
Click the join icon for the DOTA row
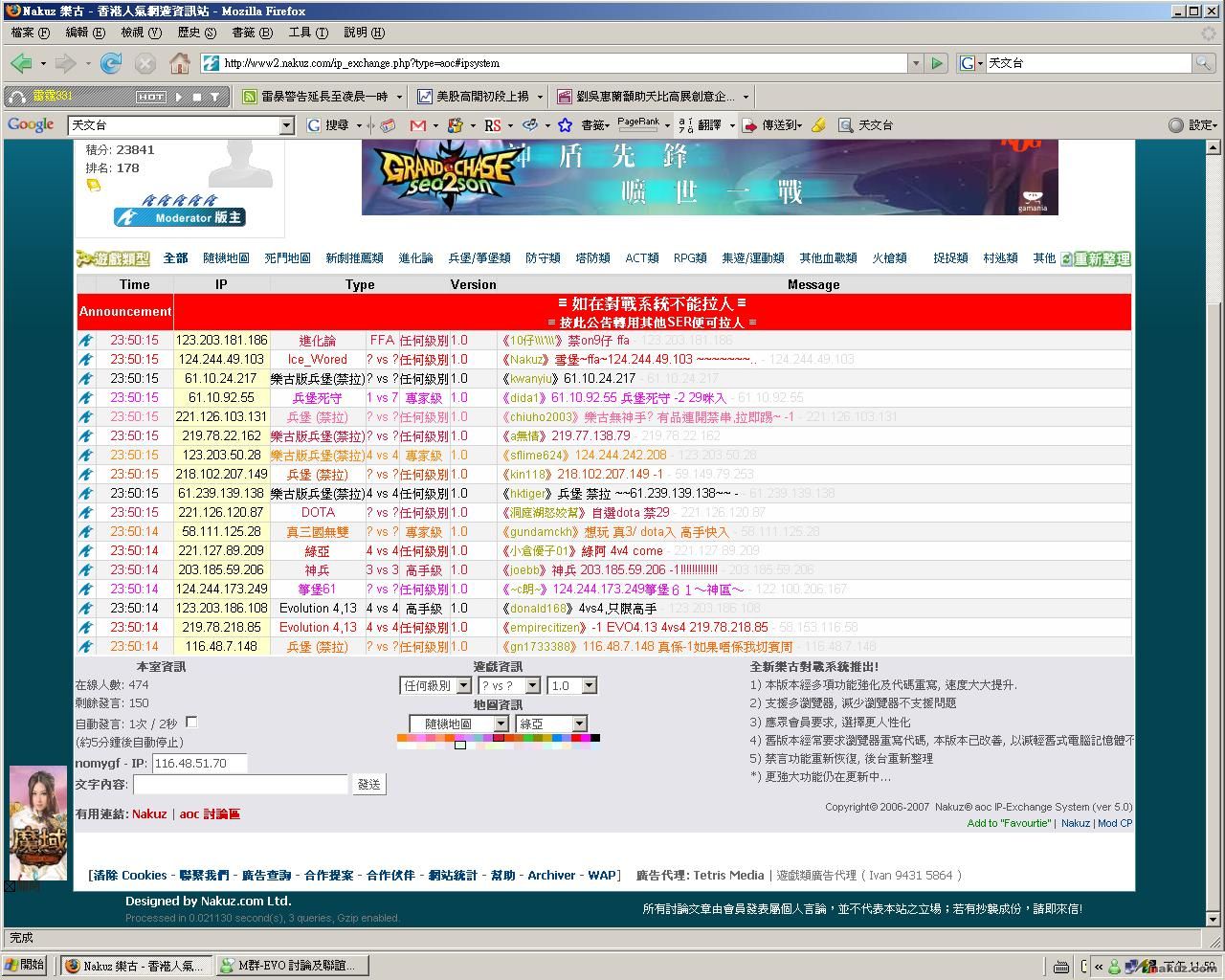(x=86, y=513)
